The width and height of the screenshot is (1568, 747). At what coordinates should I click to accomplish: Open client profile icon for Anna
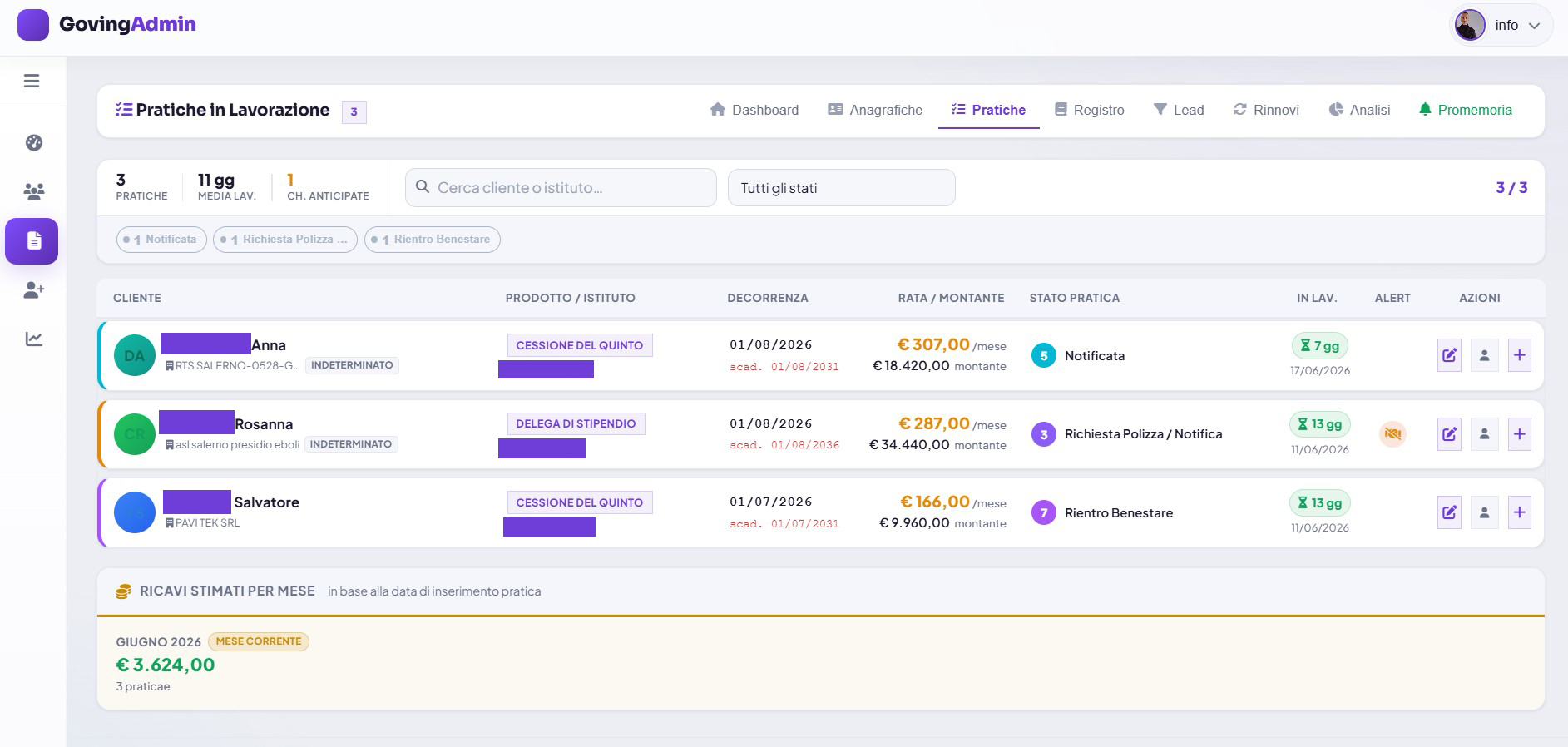pyautogui.click(x=1484, y=355)
